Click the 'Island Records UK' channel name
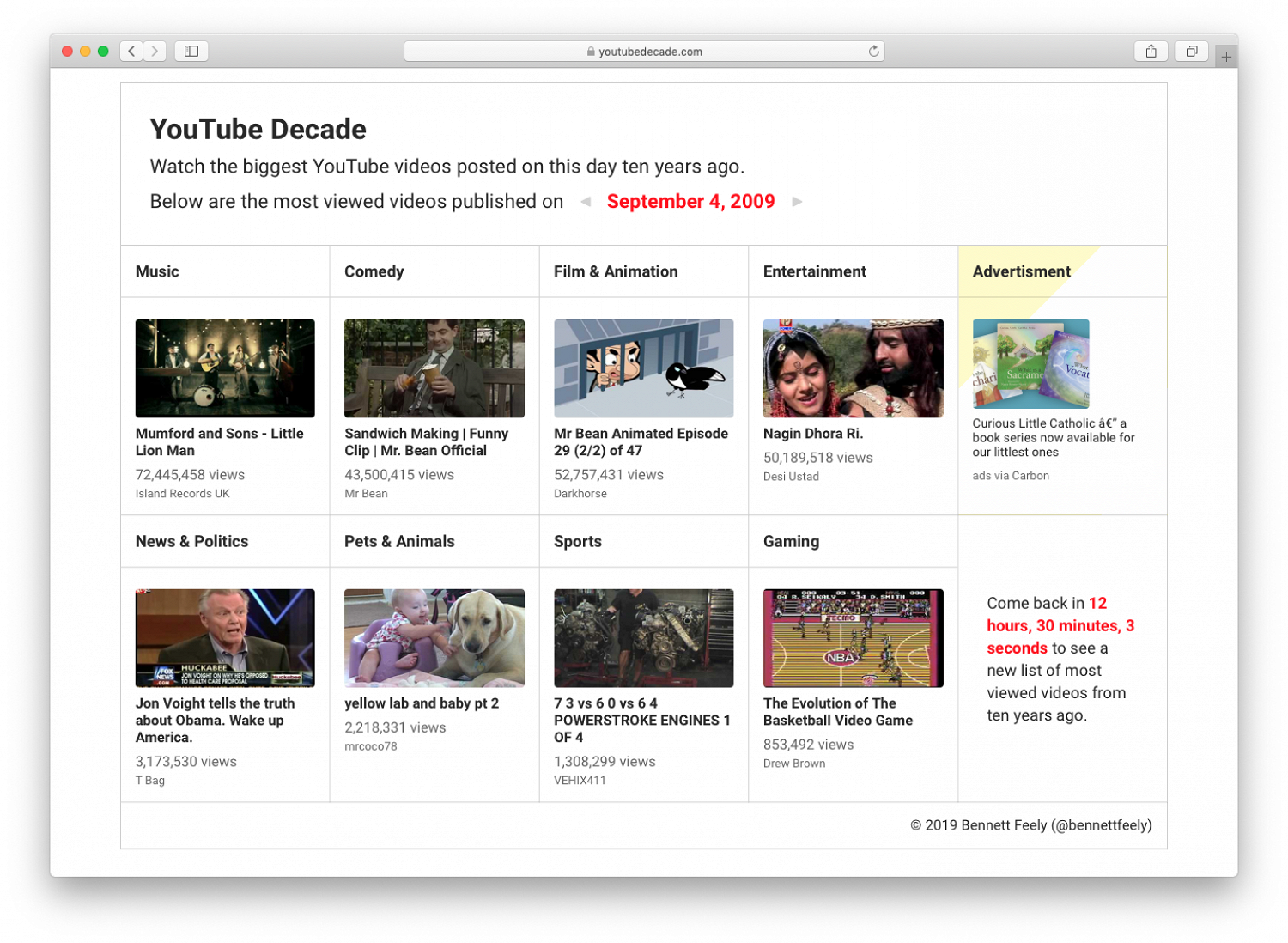This screenshot has height=943, width=1288. tap(183, 494)
